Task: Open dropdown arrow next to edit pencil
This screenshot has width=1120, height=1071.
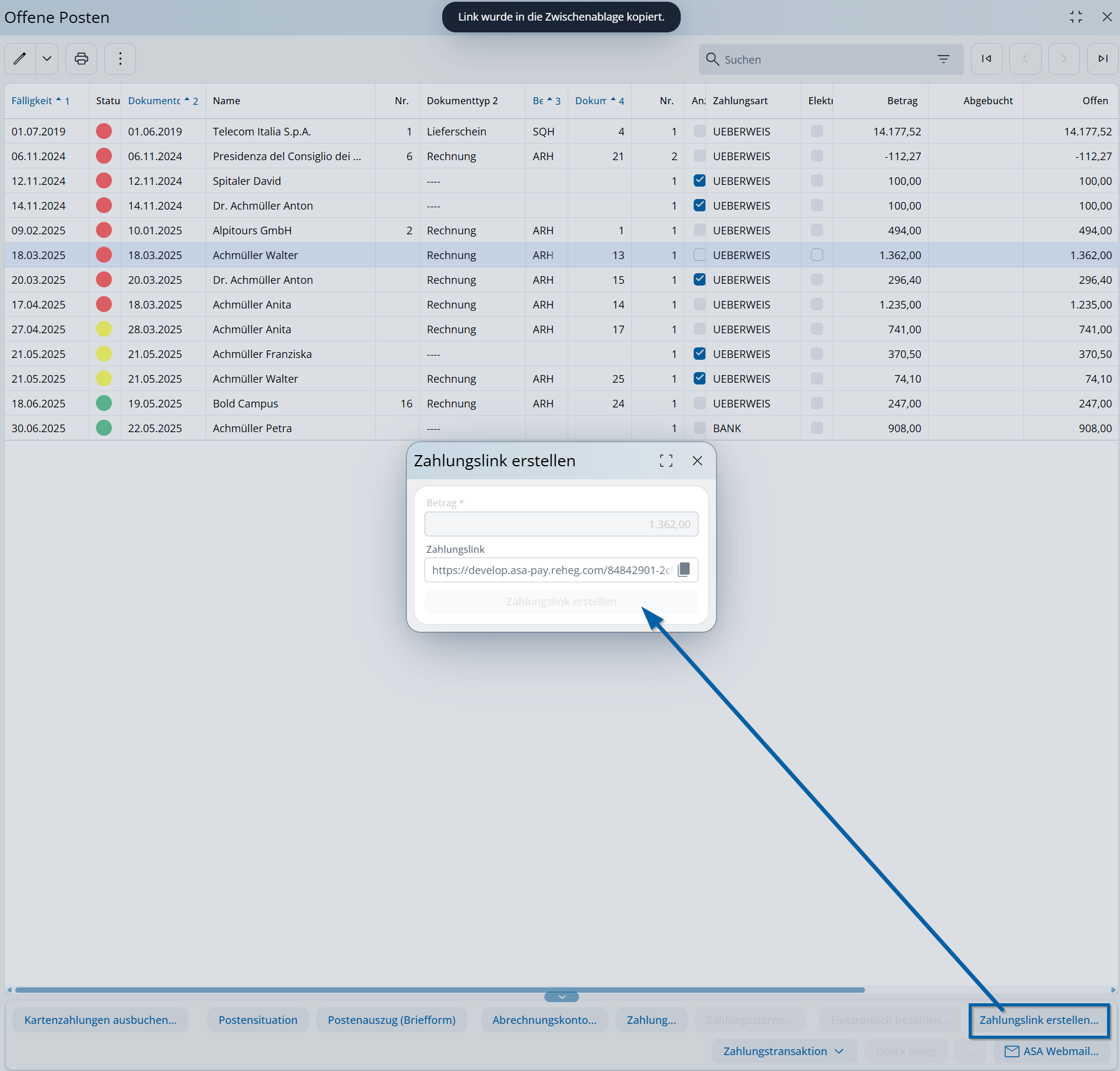Action: click(47, 59)
